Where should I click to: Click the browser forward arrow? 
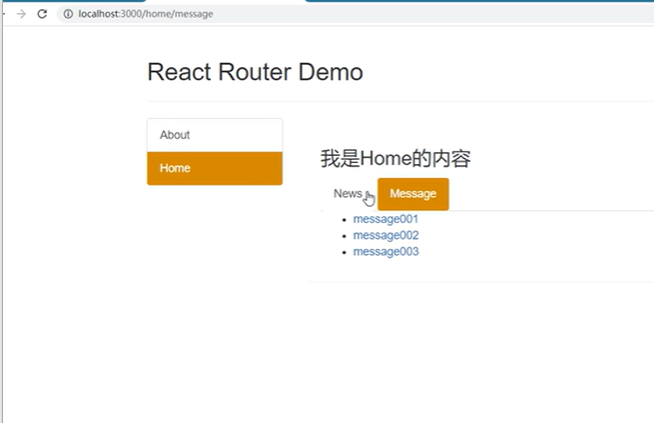click(21, 14)
